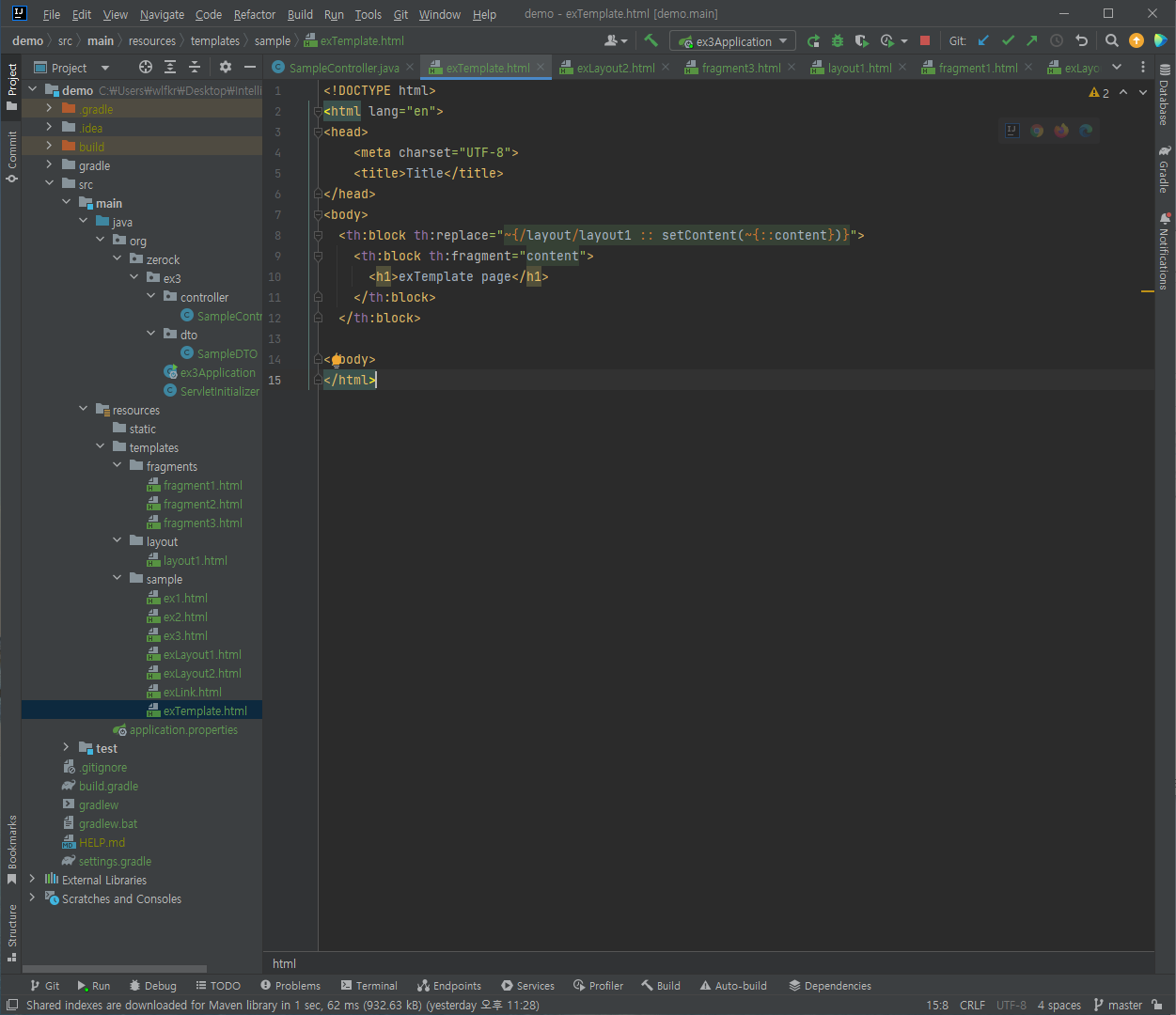
Task: Expand the test folder
Action: tap(67, 747)
